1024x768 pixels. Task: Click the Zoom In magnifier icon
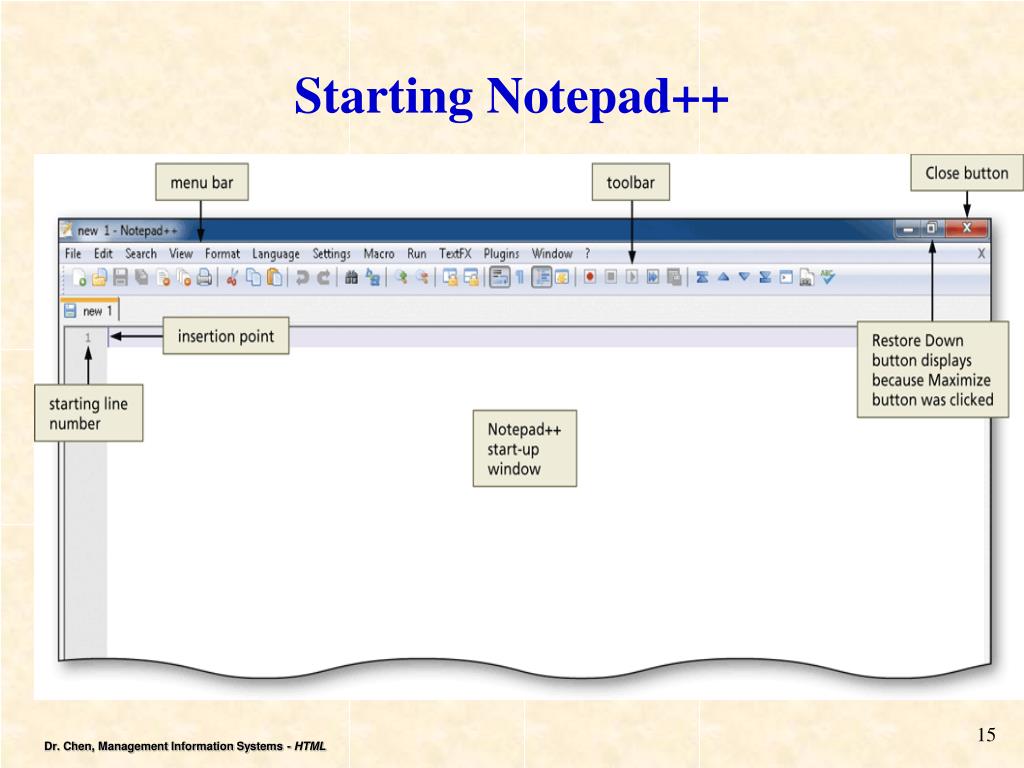[401, 278]
